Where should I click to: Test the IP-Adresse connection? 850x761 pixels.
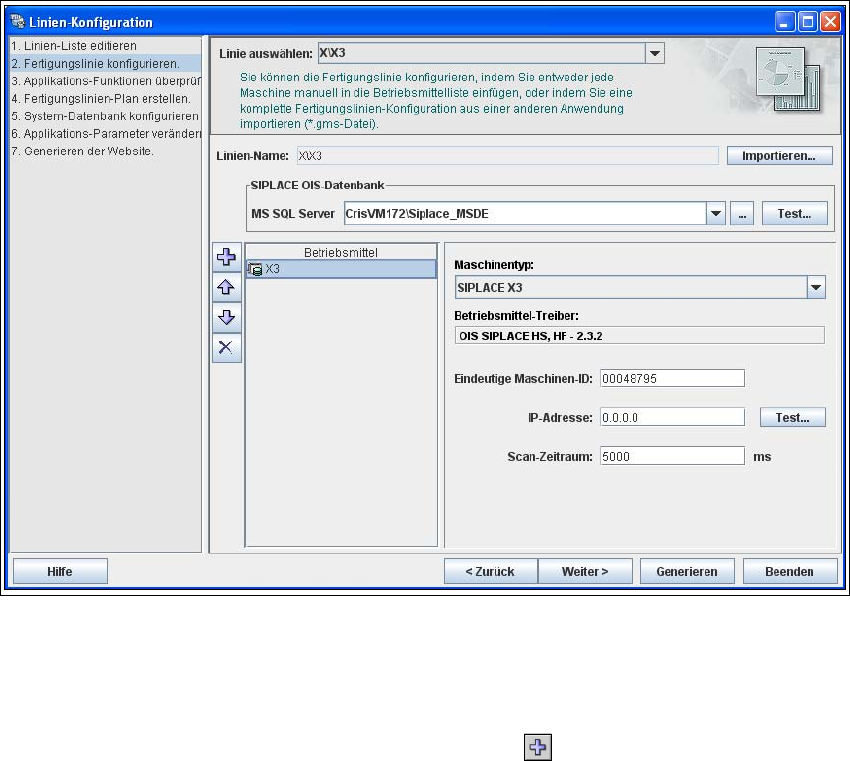(x=793, y=417)
